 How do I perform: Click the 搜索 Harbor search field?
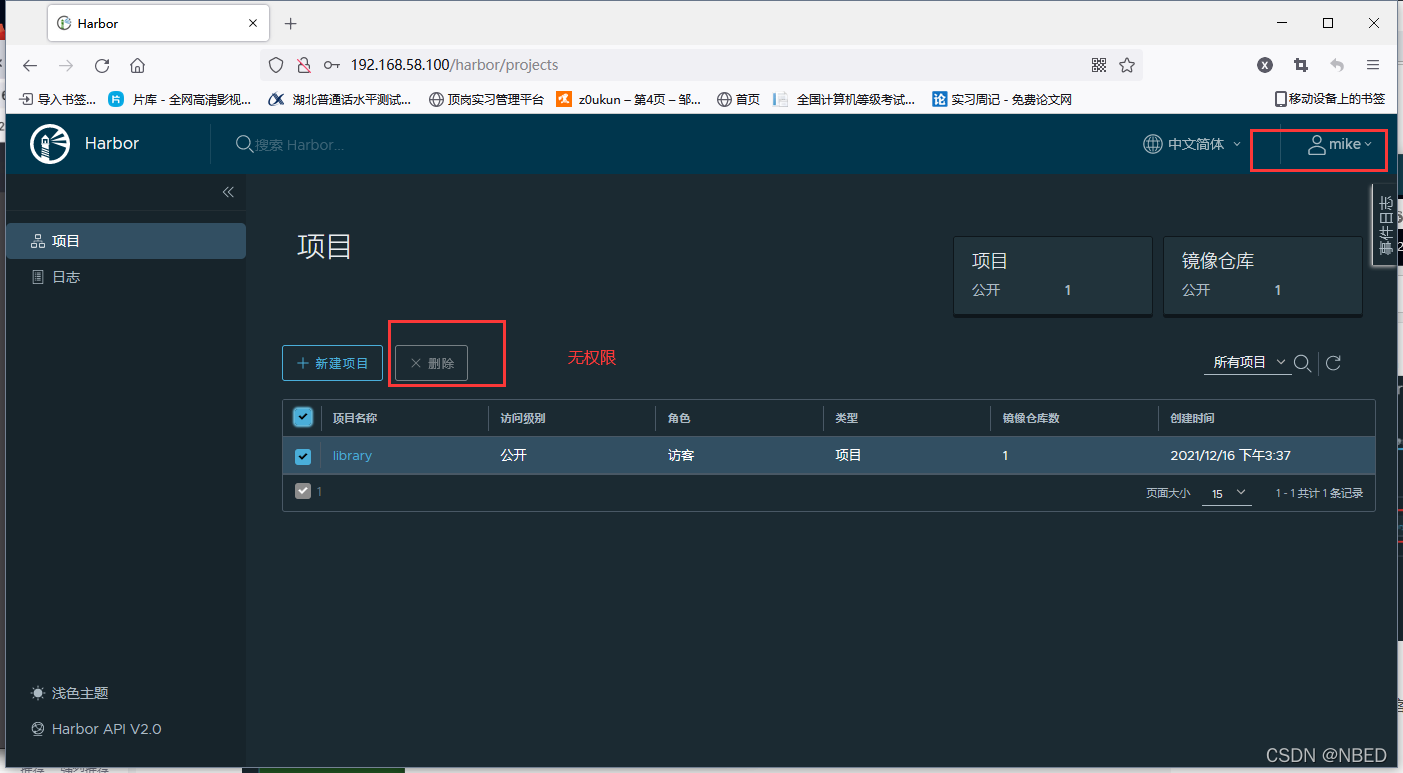point(300,145)
